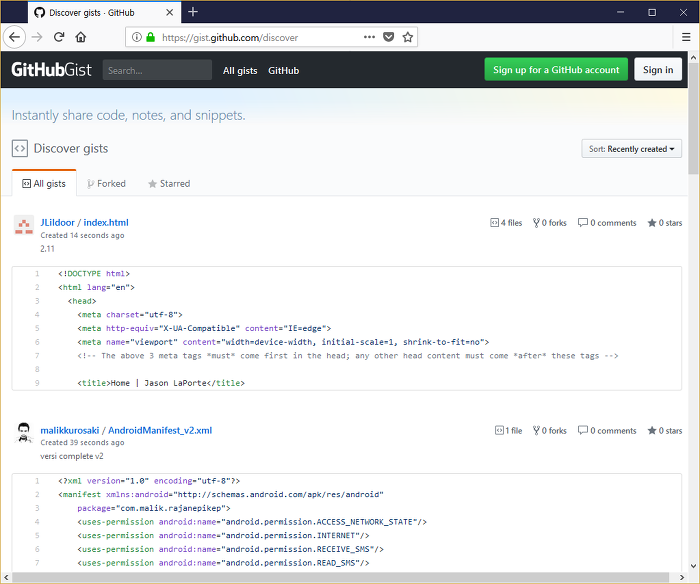Open malikkurosaki user profile link

[x=70, y=430]
